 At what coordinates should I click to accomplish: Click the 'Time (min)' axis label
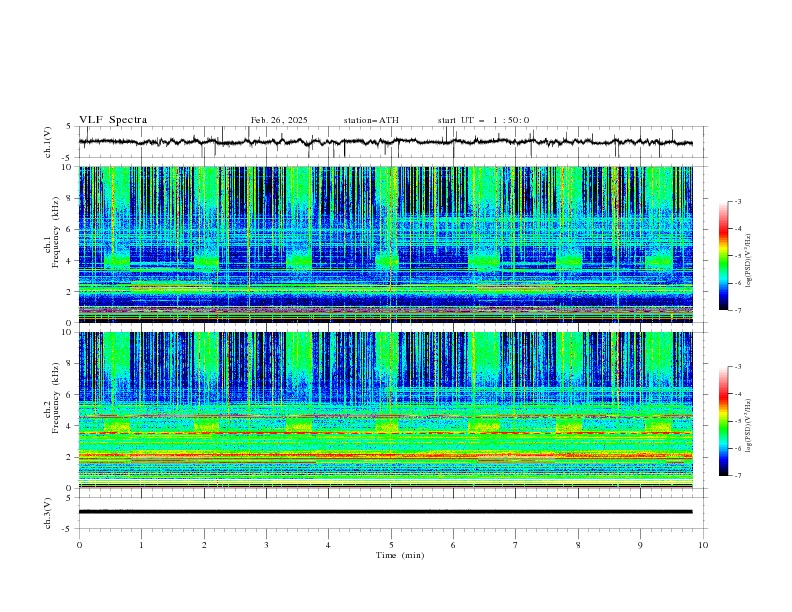pos(400,555)
